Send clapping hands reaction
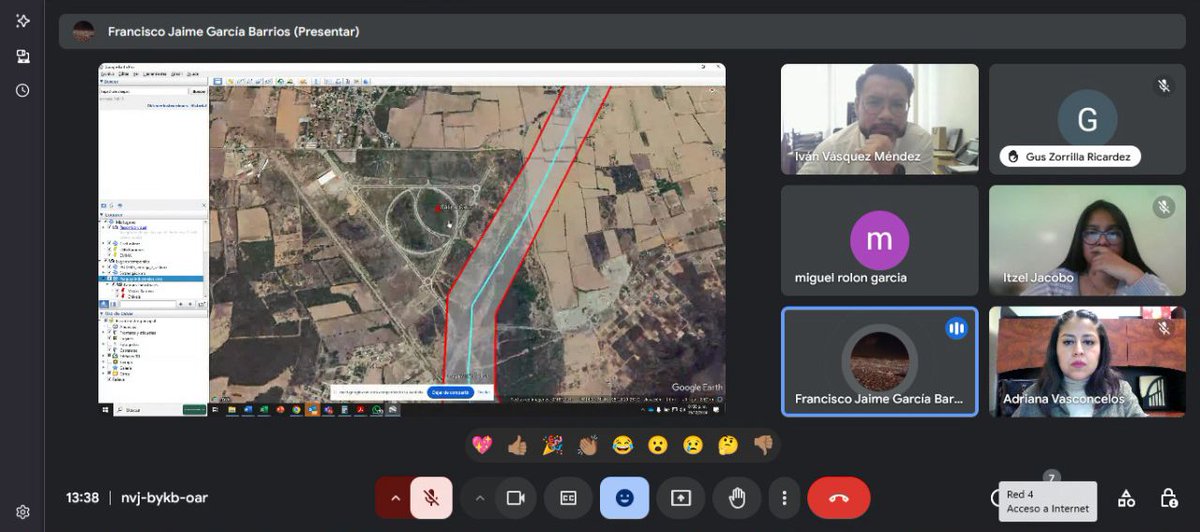 point(587,445)
